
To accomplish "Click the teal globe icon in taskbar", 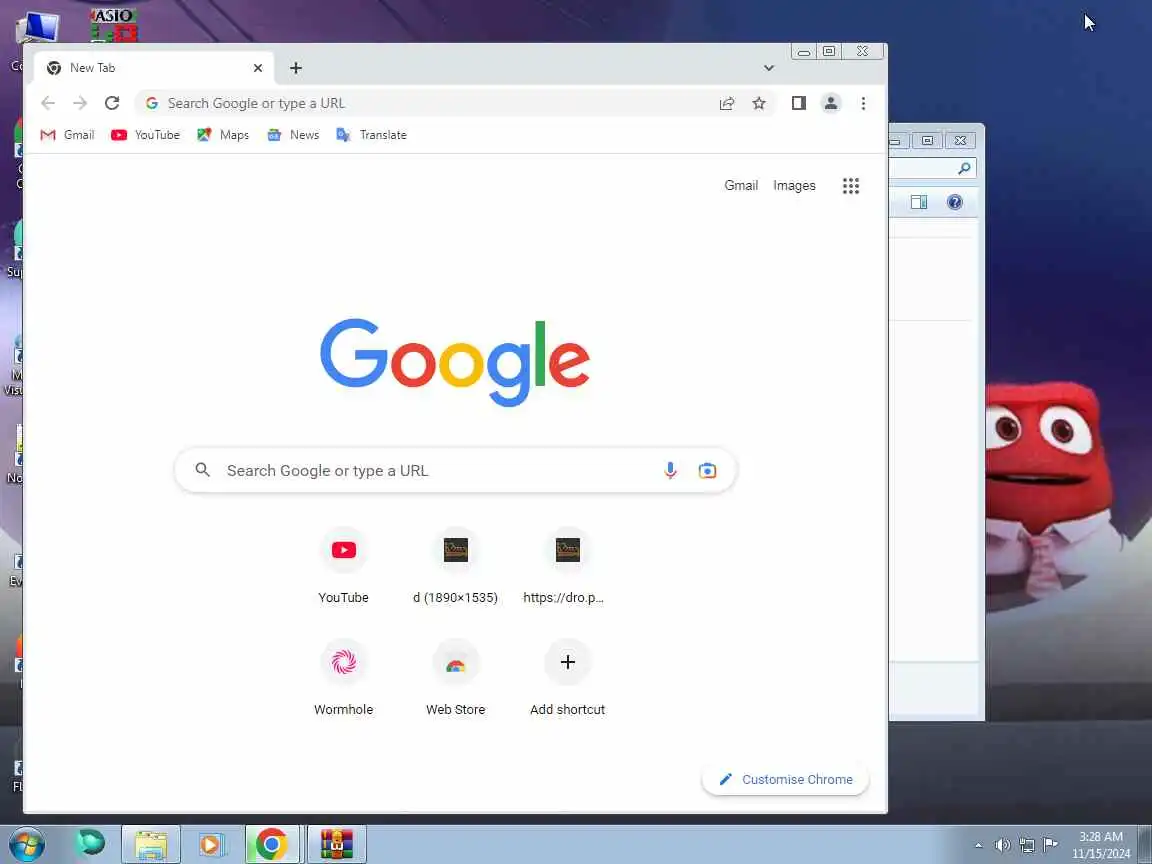I will tap(90, 843).
